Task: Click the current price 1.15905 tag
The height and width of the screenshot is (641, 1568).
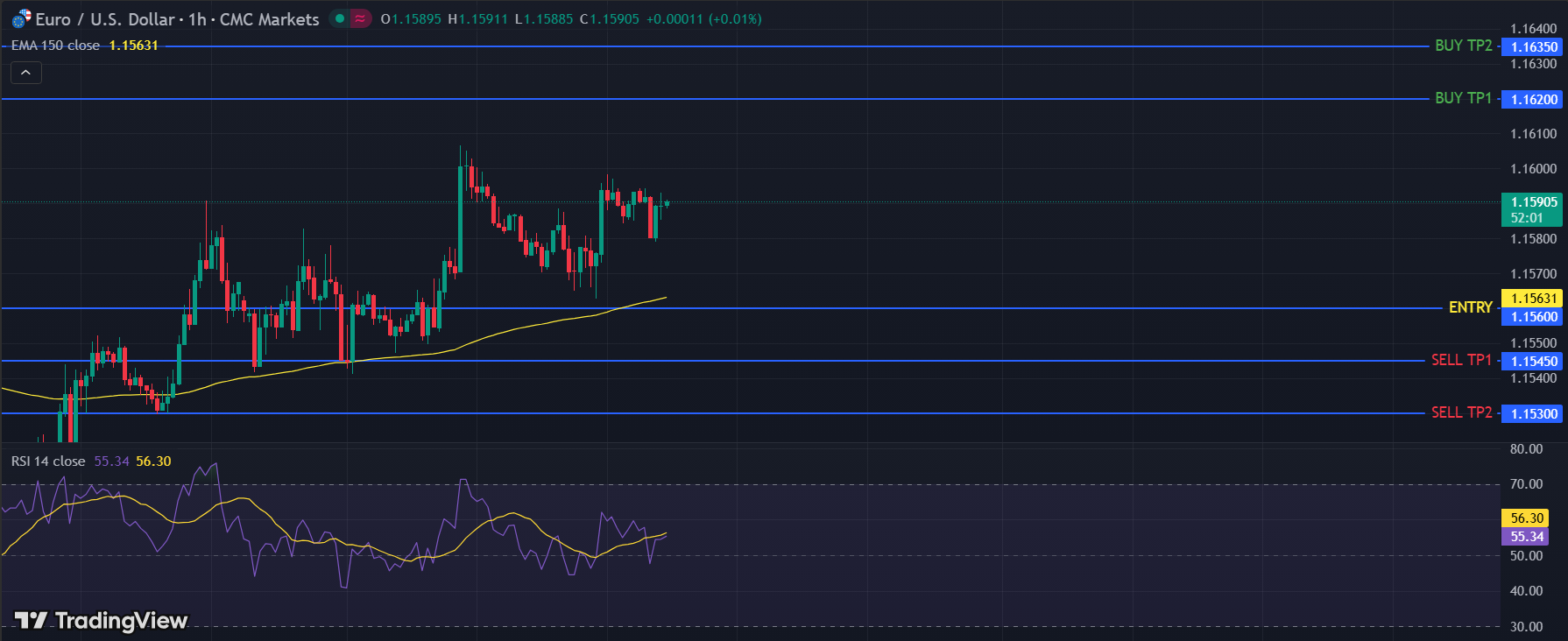Action: coord(1534,202)
